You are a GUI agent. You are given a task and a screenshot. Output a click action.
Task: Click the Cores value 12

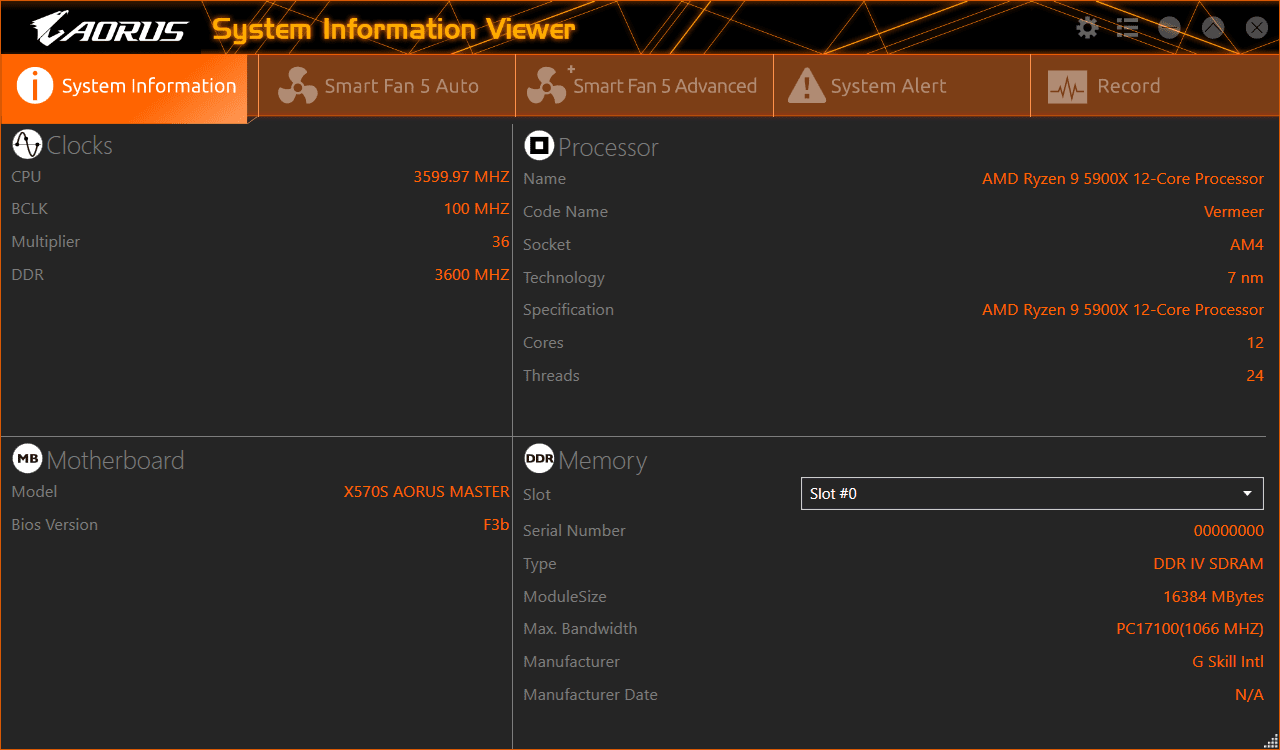[1255, 342]
